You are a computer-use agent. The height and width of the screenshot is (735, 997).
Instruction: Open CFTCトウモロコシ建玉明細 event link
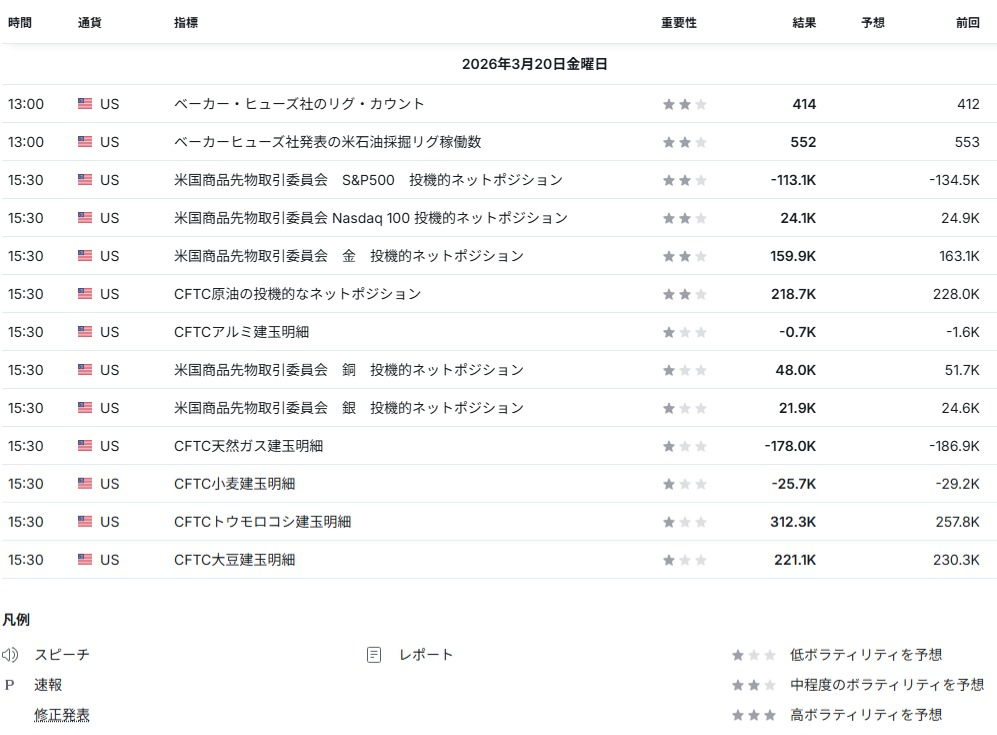click(262, 522)
